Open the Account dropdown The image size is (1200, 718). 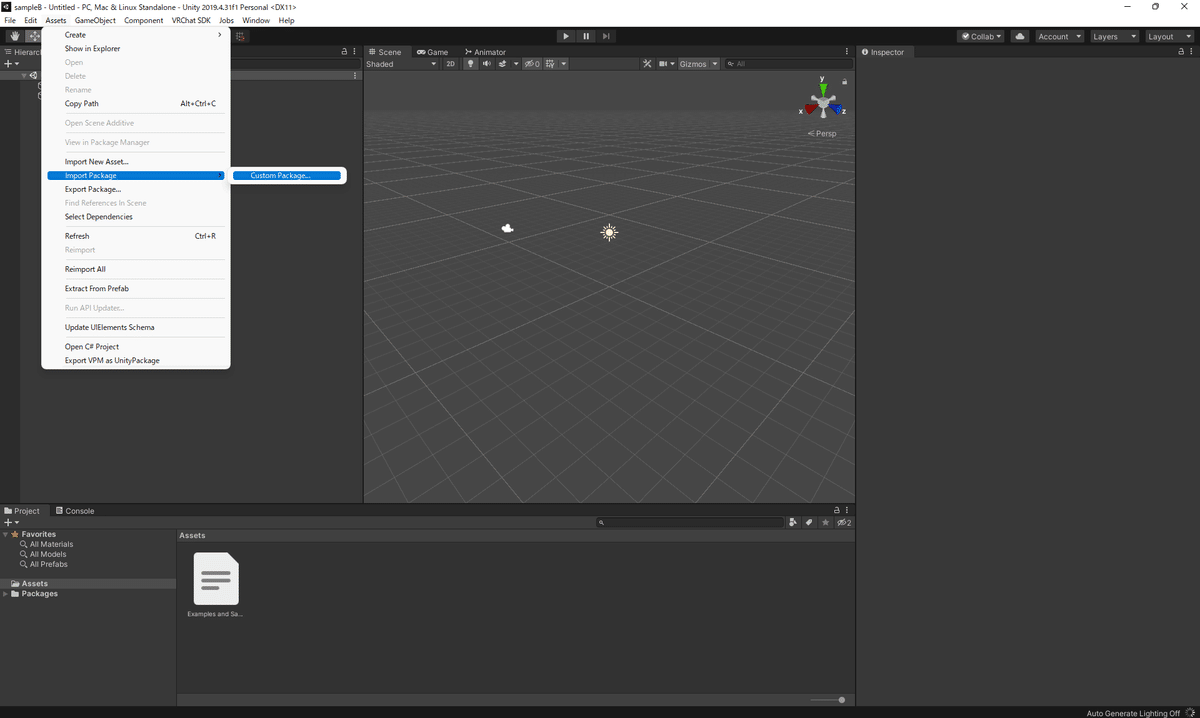(x=1059, y=36)
